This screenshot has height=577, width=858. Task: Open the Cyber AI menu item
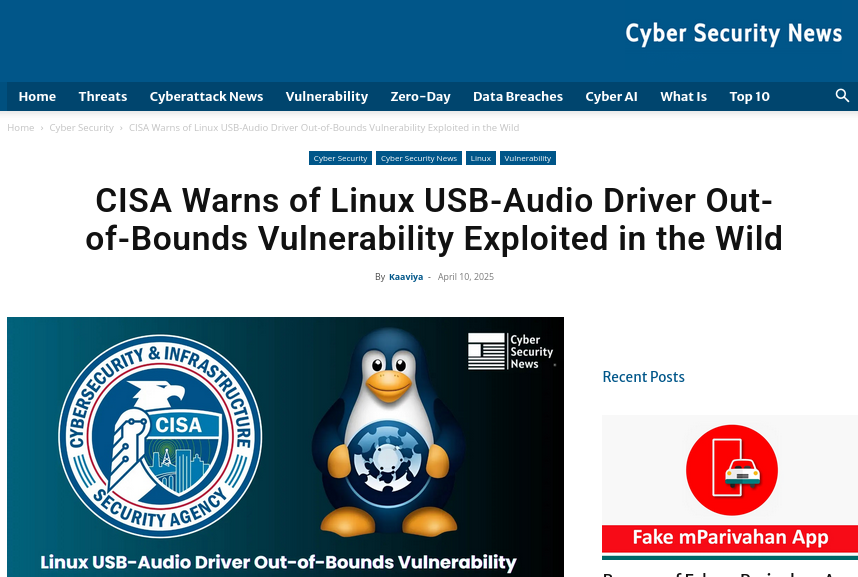611,96
